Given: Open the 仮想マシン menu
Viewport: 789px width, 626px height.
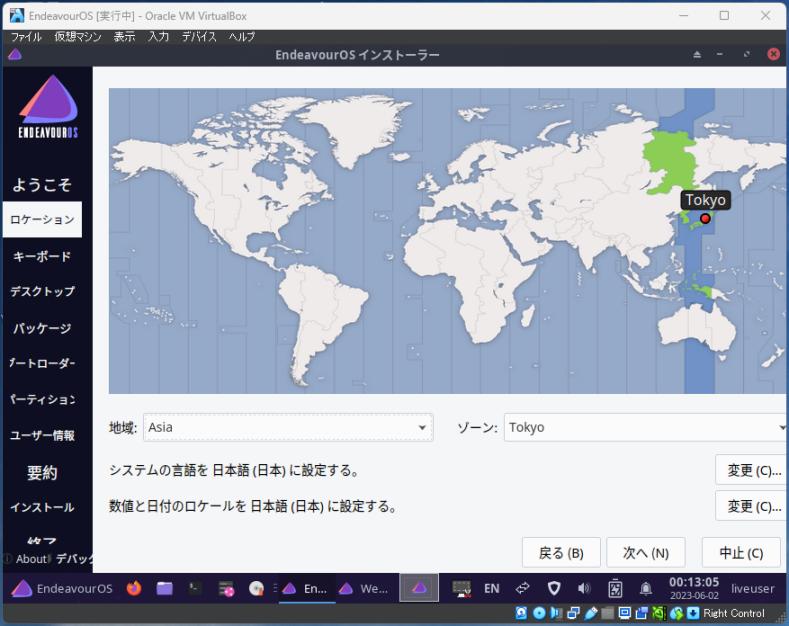Looking at the screenshot, I should click(x=77, y=37).
